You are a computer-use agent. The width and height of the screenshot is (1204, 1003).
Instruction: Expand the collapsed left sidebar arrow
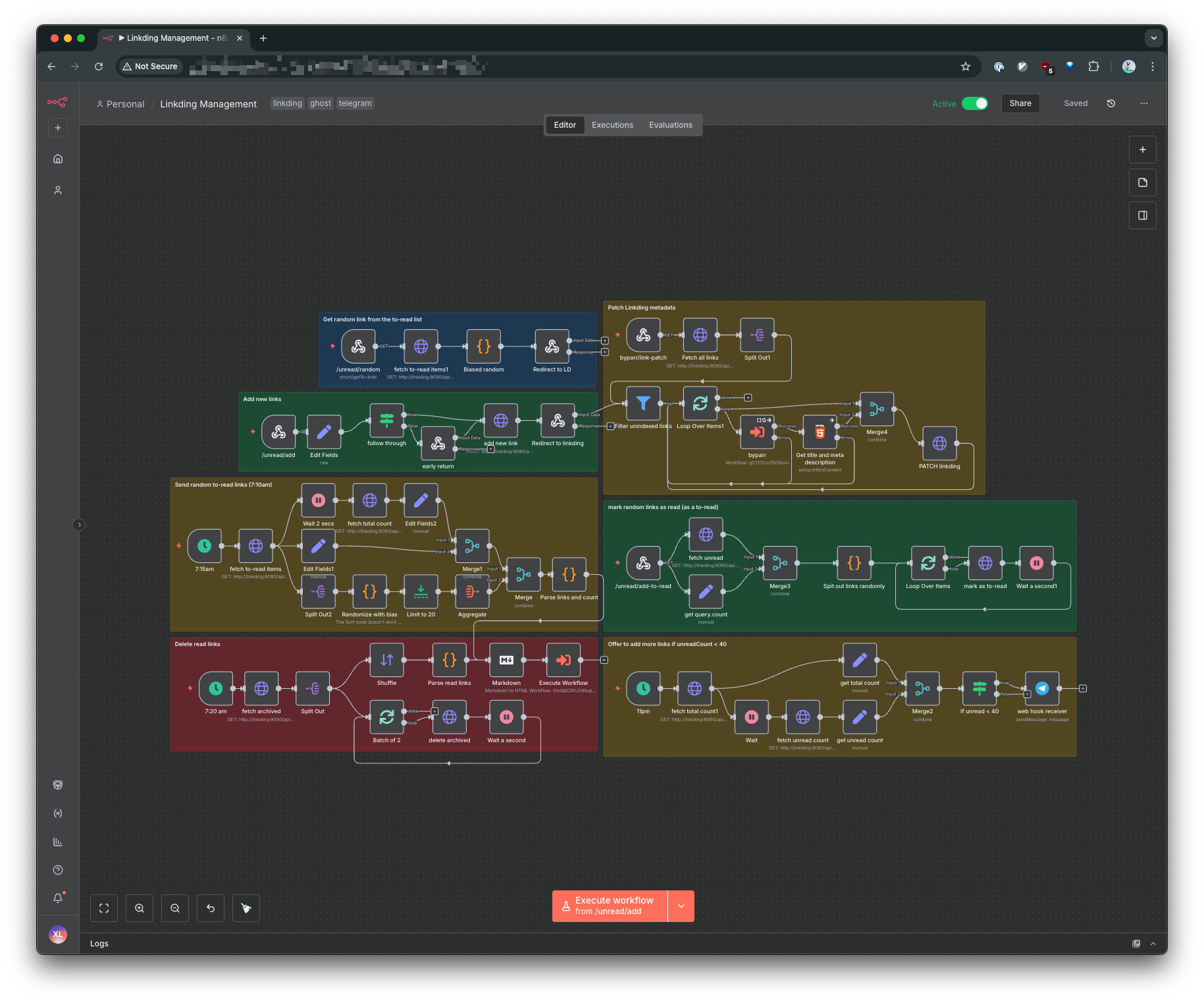click(x=79, y=525)
